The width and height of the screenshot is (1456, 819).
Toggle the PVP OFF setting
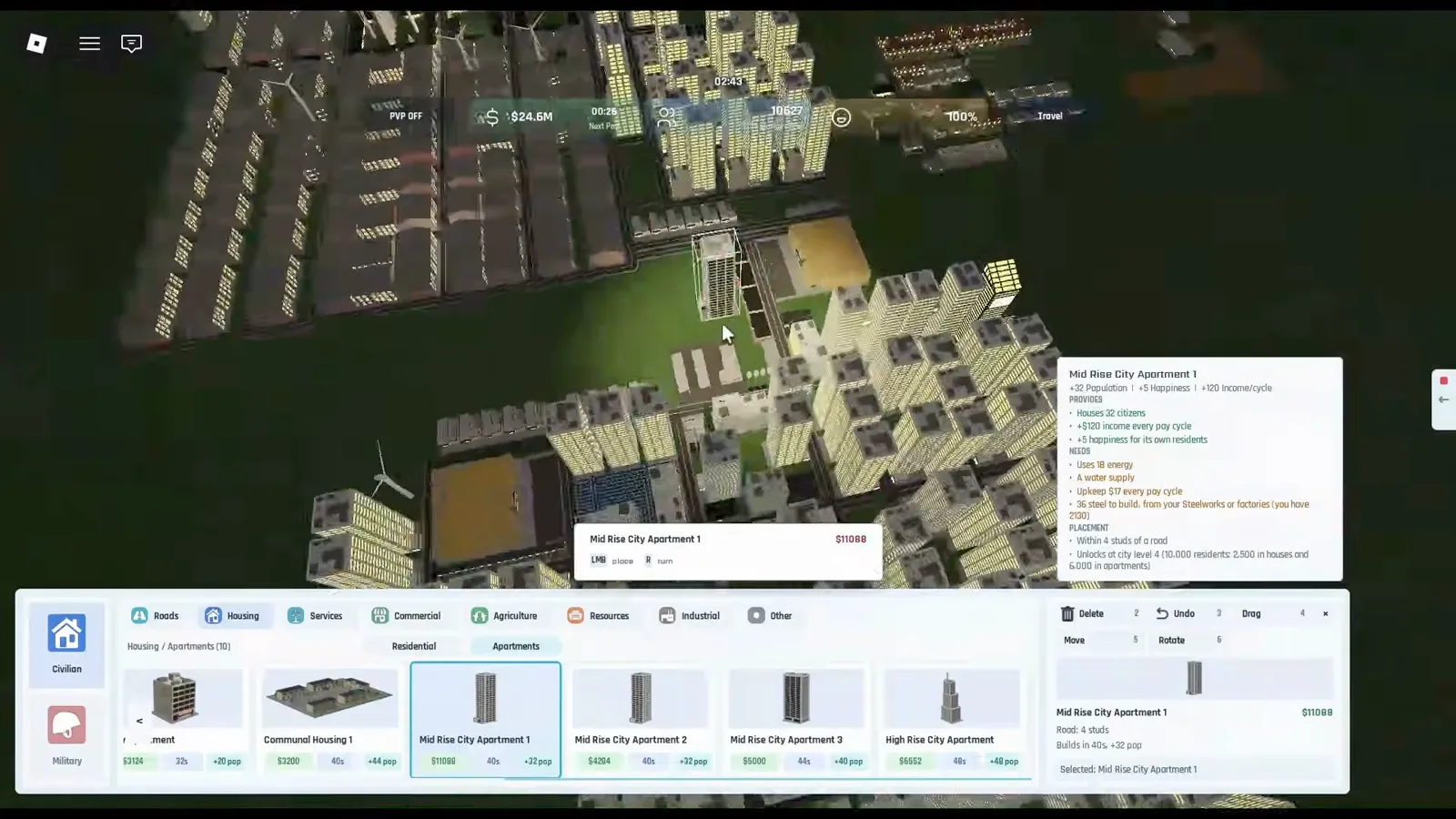click(x=406, y=116)
